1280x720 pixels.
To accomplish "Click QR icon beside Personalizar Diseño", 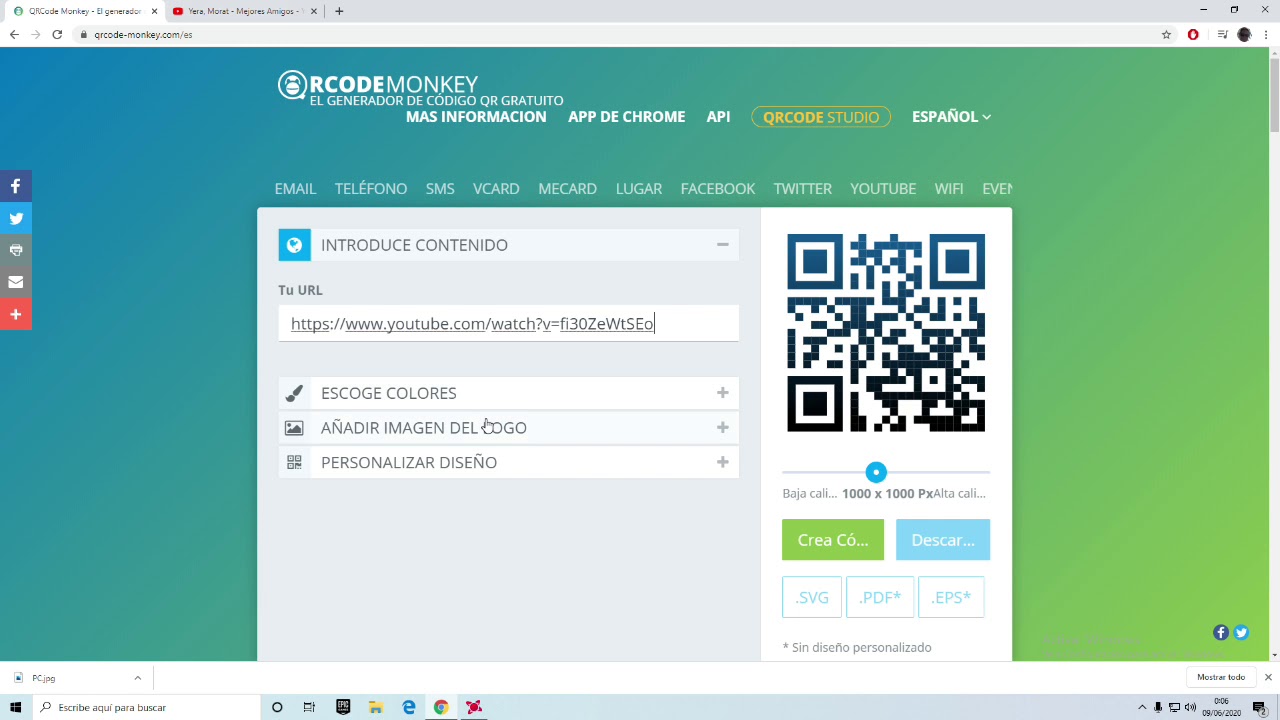I will coord(294,462).
